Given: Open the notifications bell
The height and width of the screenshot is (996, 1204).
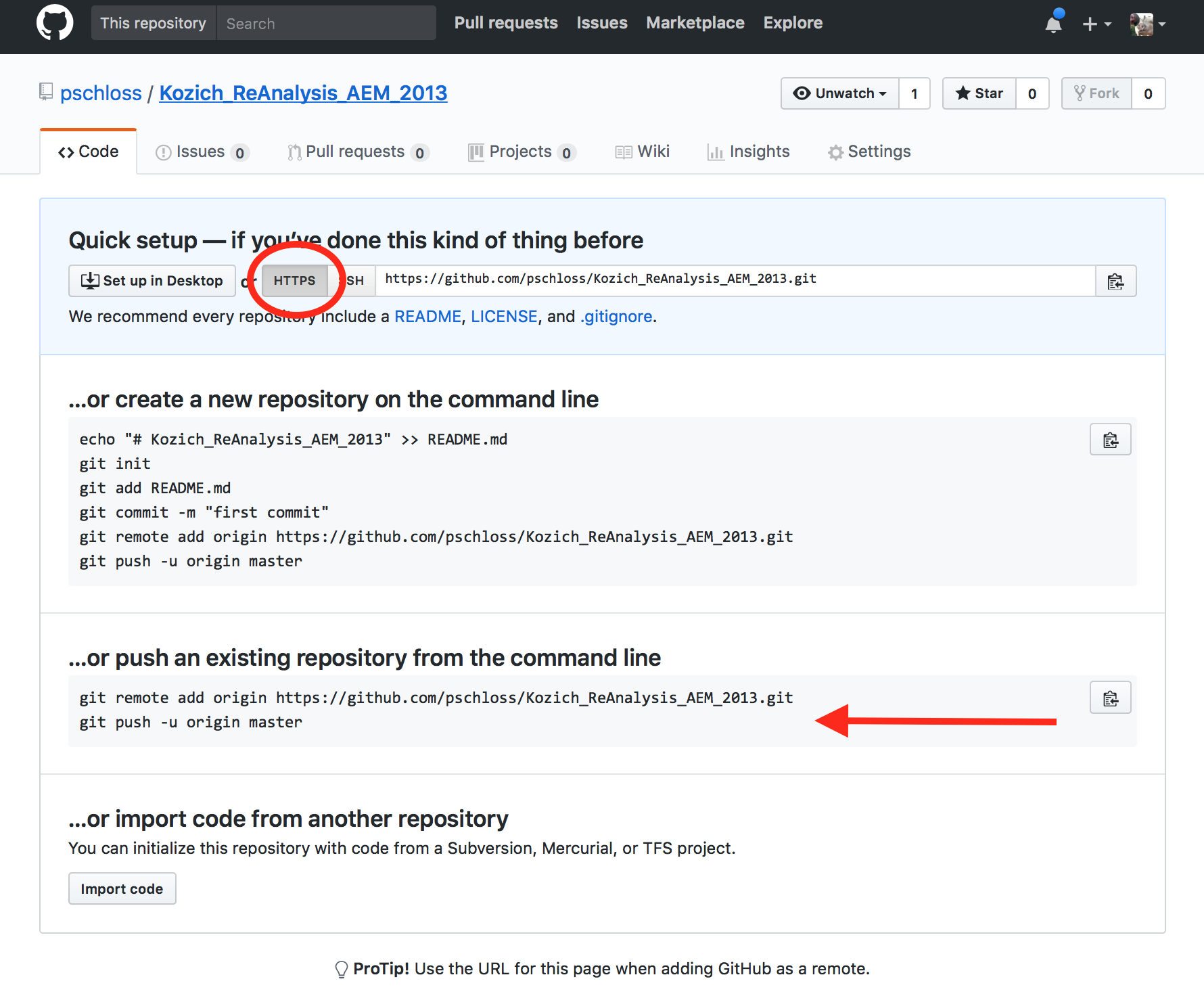Looking at the screenshot, I should (x=1053, y=24).
